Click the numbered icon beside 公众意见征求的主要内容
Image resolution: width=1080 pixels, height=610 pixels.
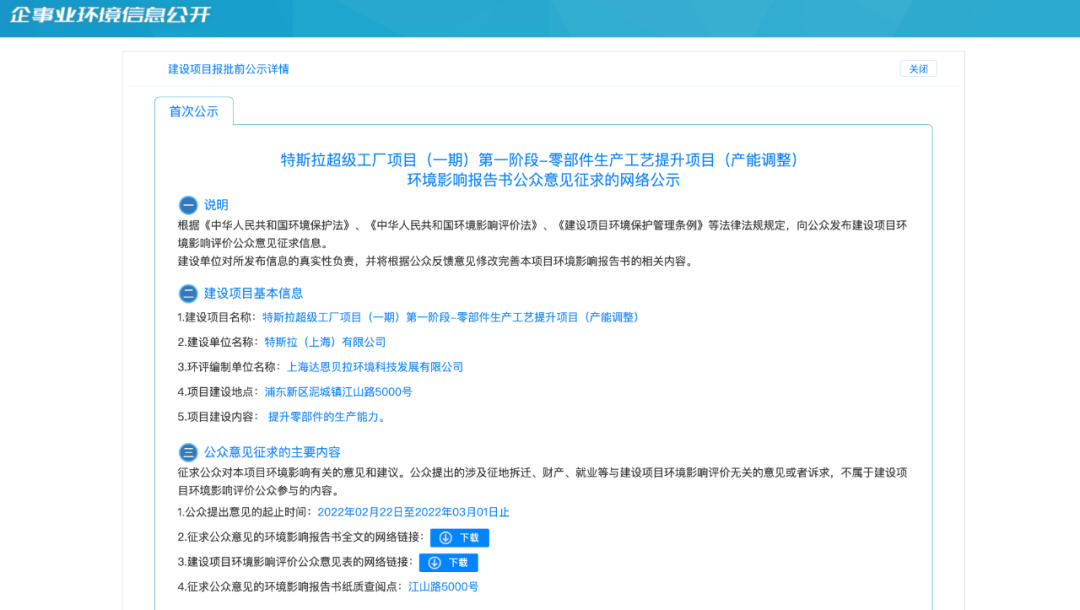click(188, 452)
